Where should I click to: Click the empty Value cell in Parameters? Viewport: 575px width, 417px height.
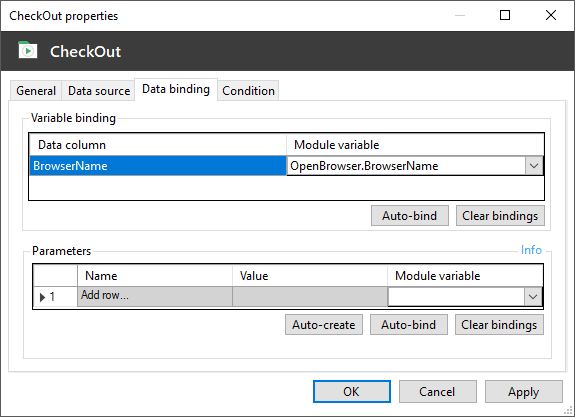tap(310, 296)
